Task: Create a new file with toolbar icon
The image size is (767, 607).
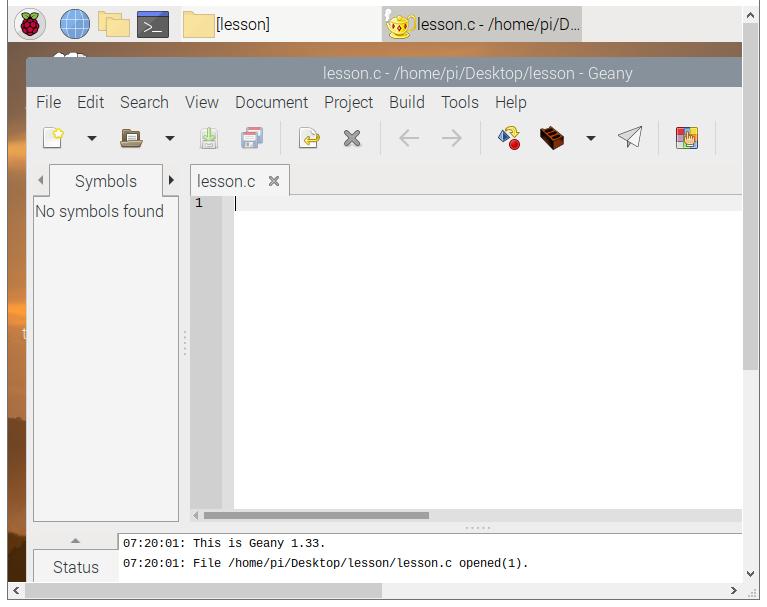Action: point(53,138)
